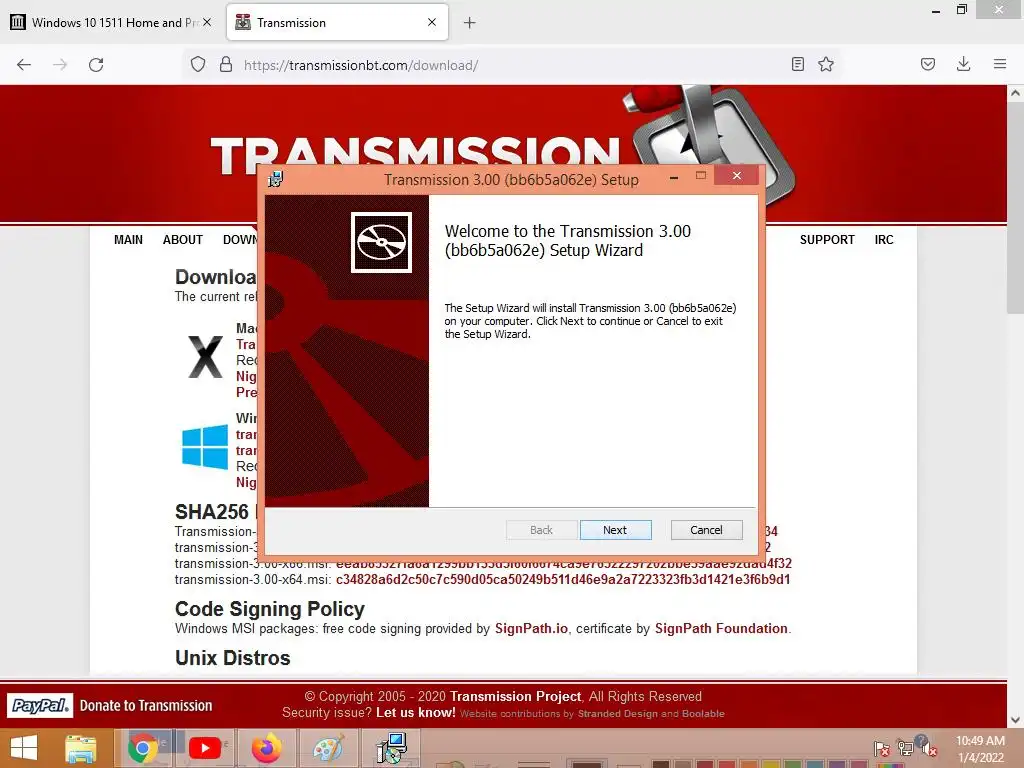Open the Firefox downloads panel
The width and height of the screenshot is (1024, 768).
coord(963,64)
